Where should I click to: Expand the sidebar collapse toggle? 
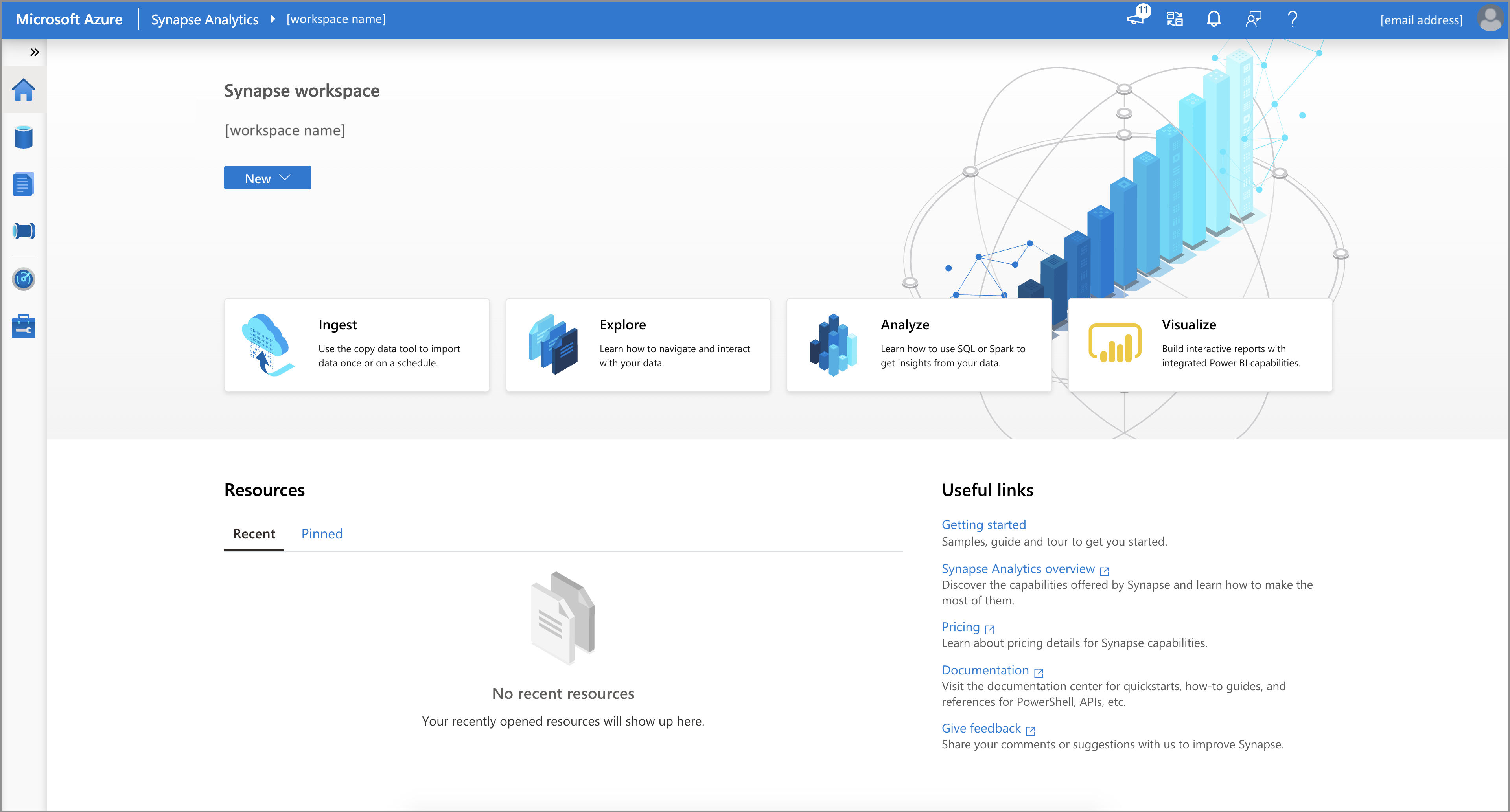pyautogui.click(x=34, y=52)
